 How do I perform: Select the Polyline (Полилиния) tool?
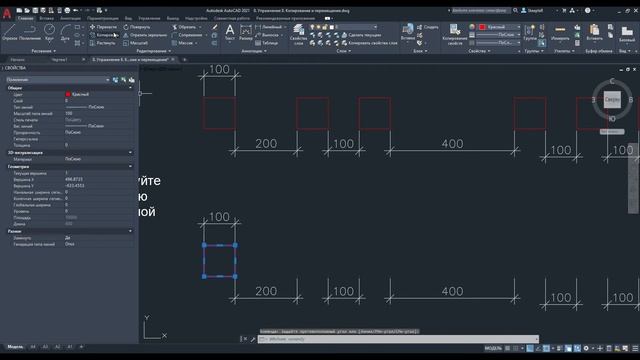tap(30, 32)
